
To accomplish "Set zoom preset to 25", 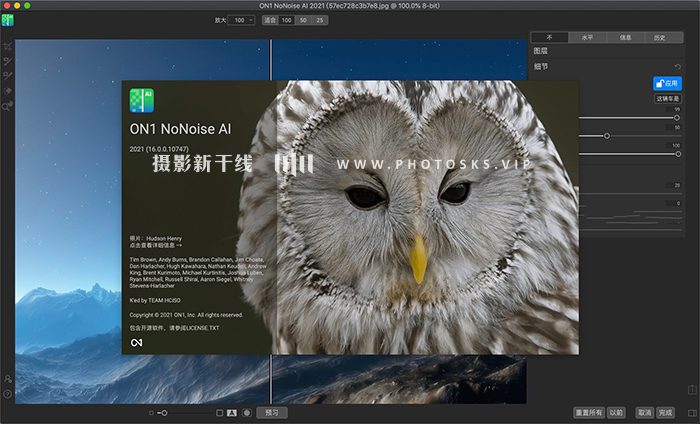I will pyautogui.click(x=320, y=20).
